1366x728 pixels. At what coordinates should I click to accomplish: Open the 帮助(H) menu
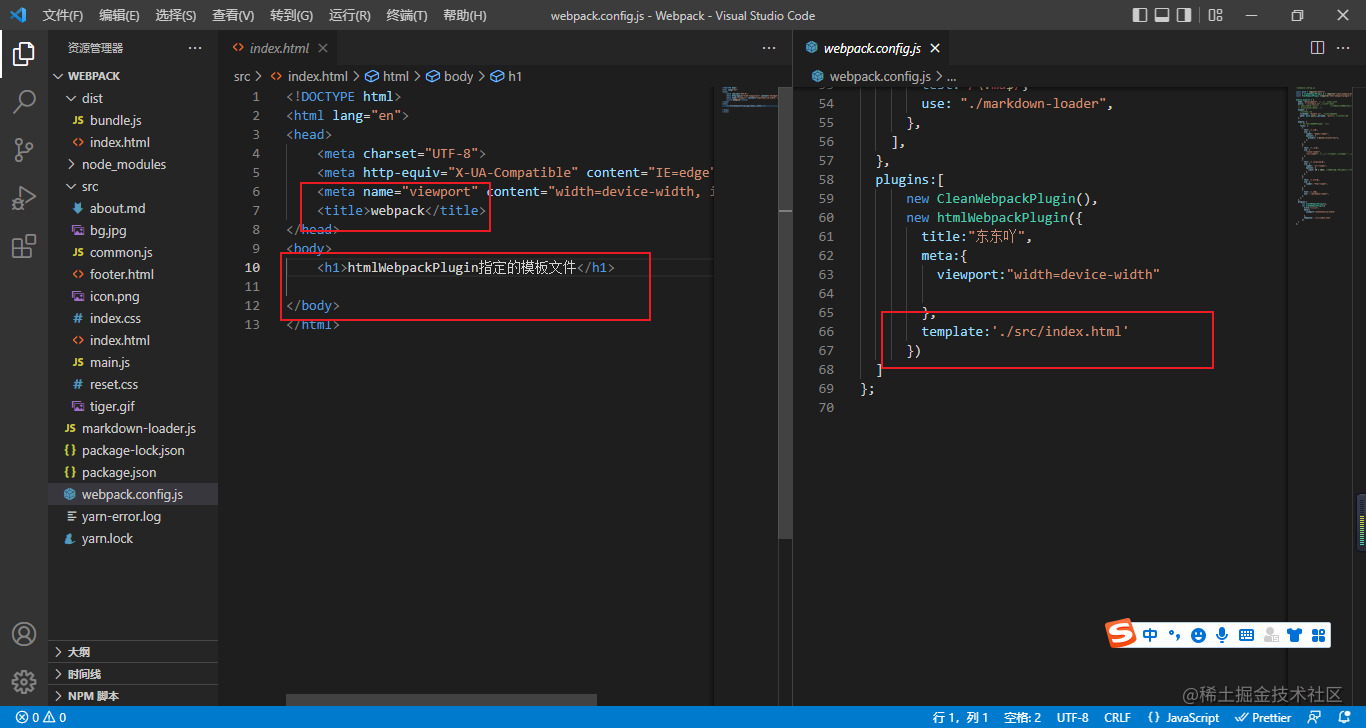(x=465, y=15)
